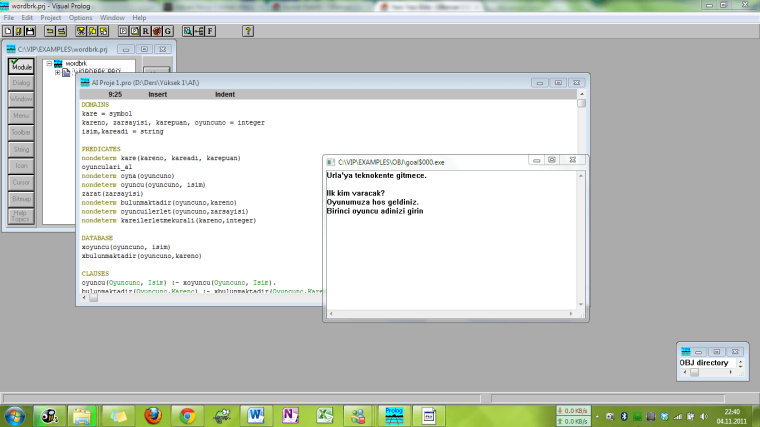Click the debug bug toolbar icon
Screen dimensions: 760x427
pos(157,31)
